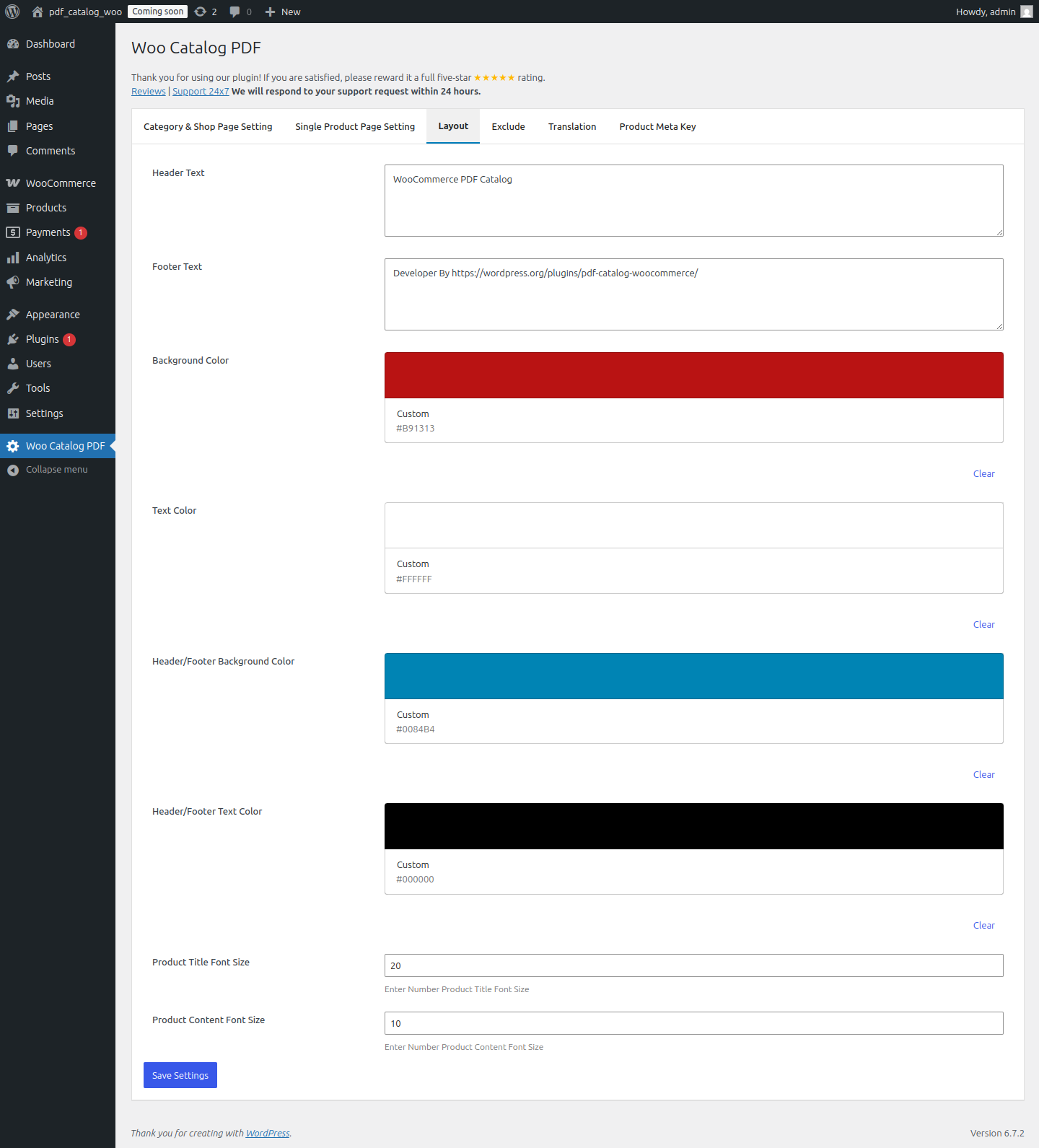
Task: Click the Product Title Font Size field
Action: pos(694,965)
